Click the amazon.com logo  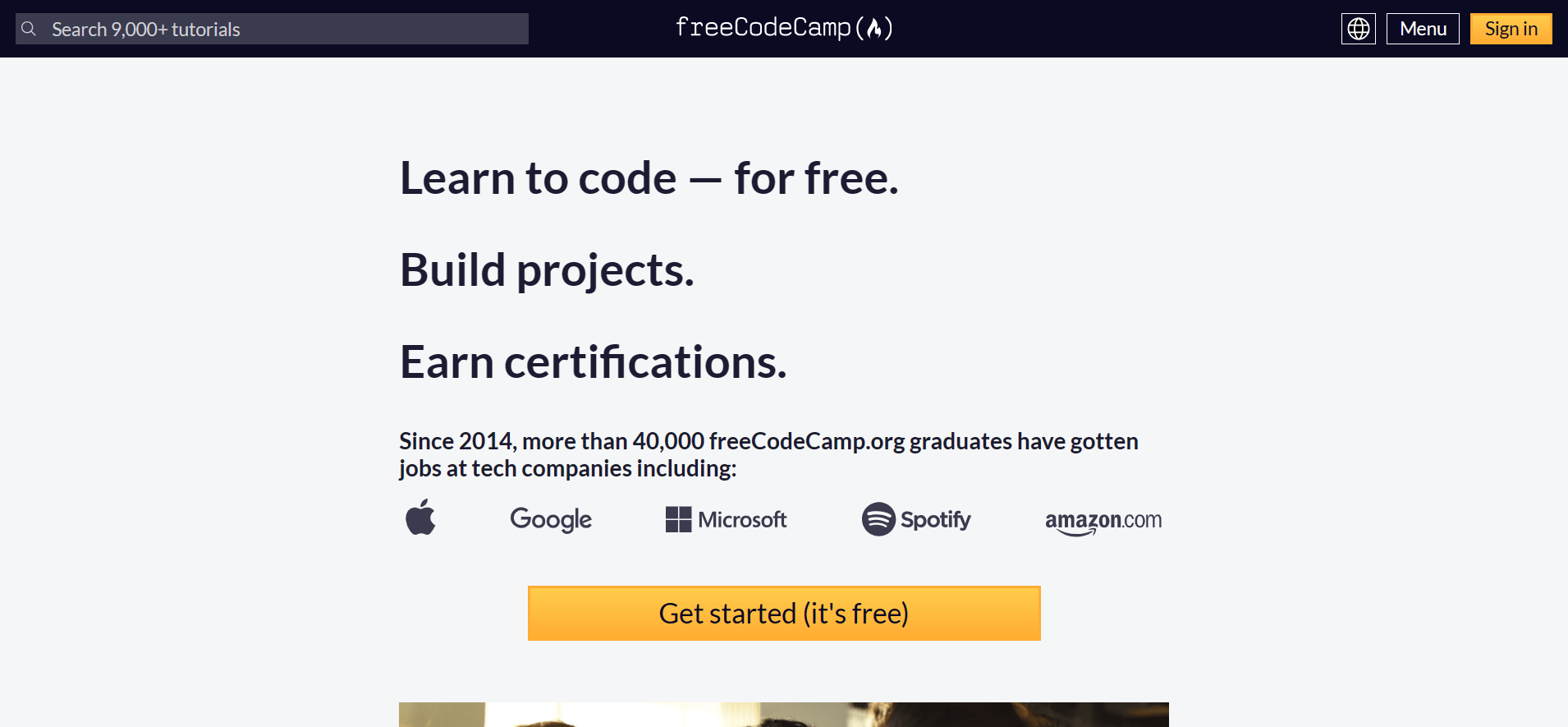coord(1103,521)
